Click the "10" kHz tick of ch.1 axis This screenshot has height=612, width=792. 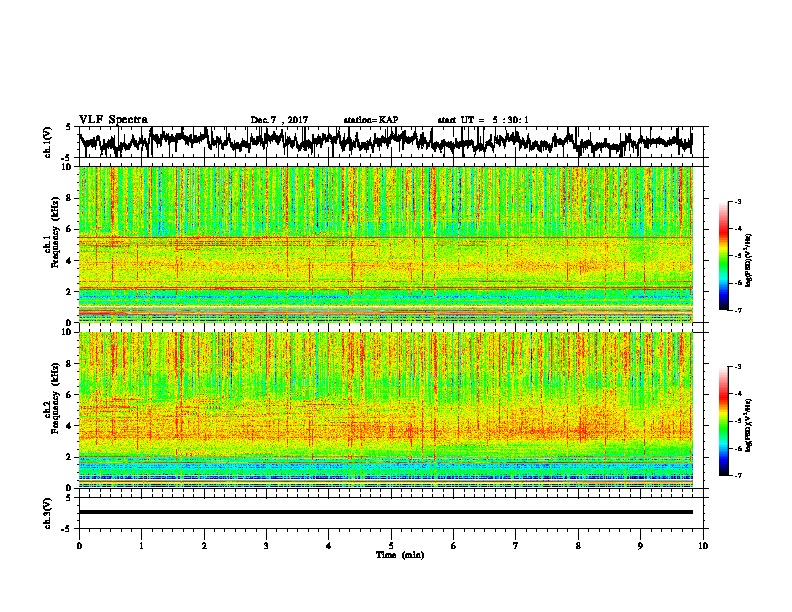[68, 167]
